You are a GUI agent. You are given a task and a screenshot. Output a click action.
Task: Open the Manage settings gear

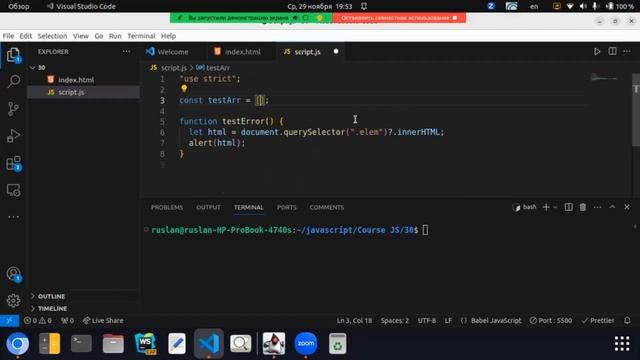(13, 300)
